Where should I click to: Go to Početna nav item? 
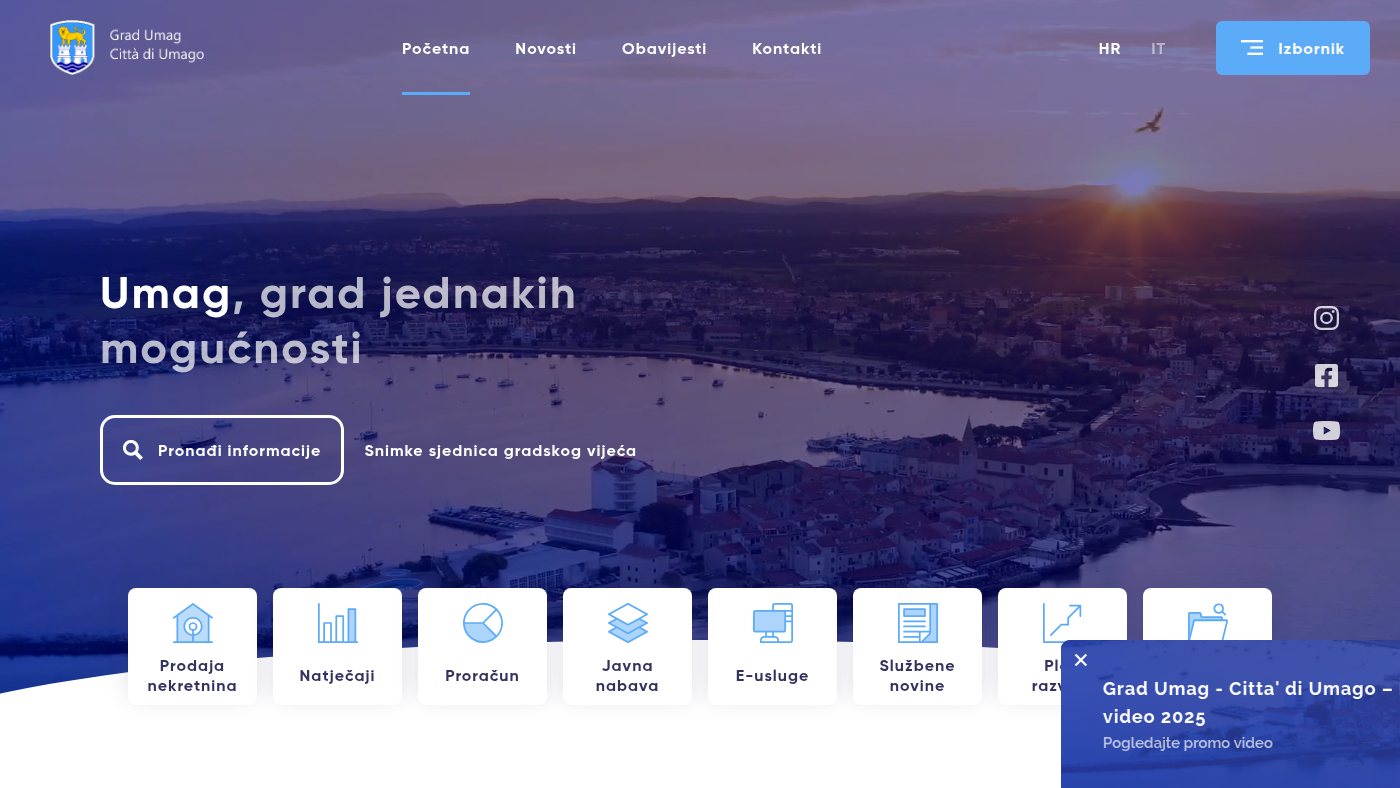(436, 49)
